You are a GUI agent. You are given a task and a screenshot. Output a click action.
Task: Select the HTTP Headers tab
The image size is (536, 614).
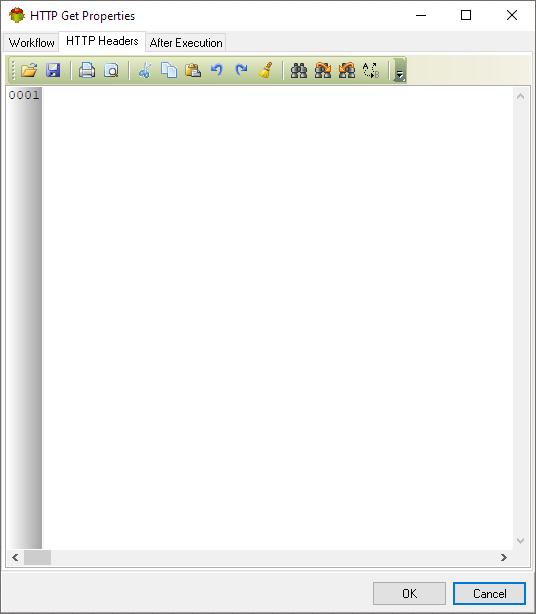point(102,41)
